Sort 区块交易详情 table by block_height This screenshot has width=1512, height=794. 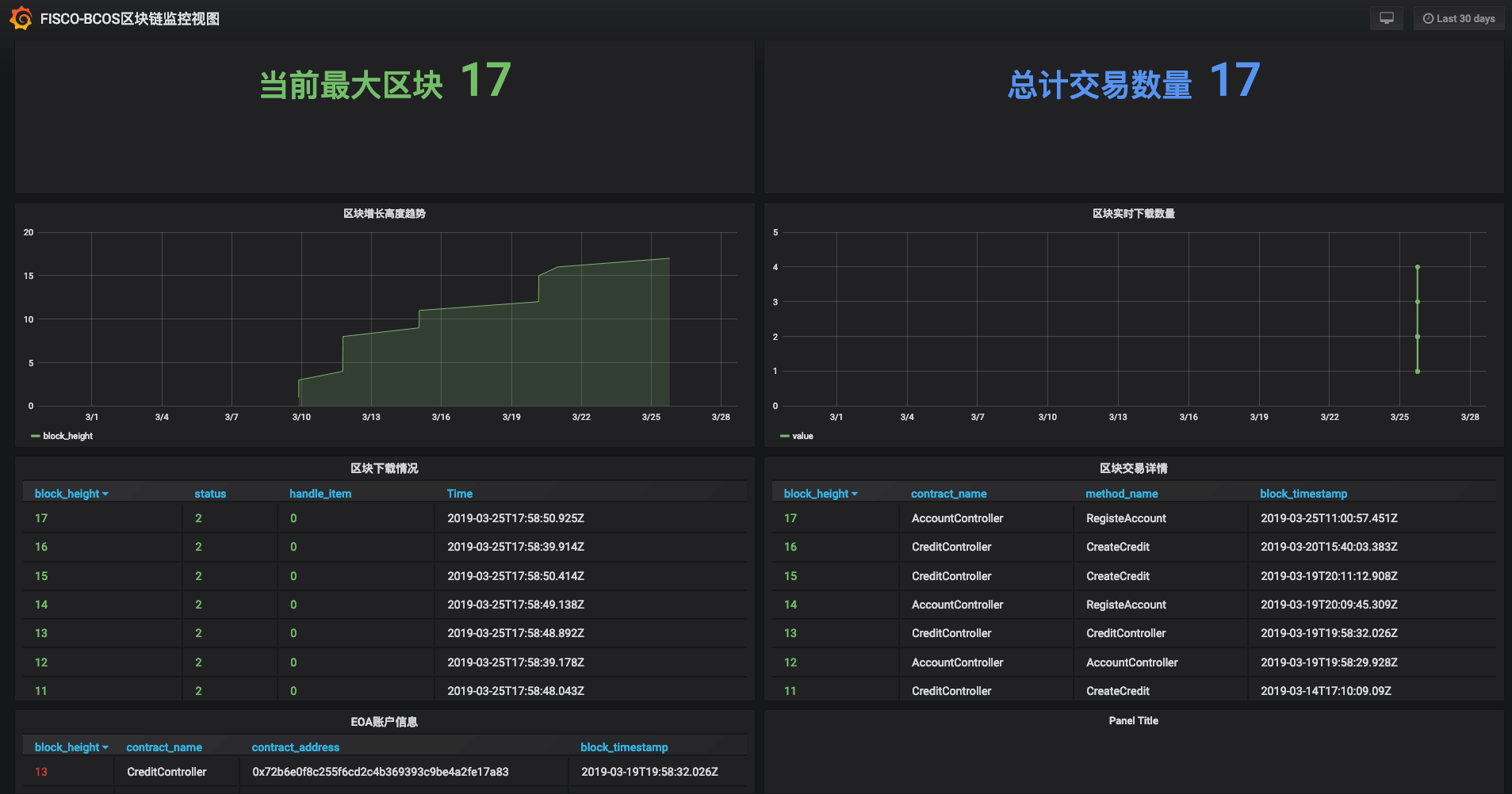tap(817, 494)
